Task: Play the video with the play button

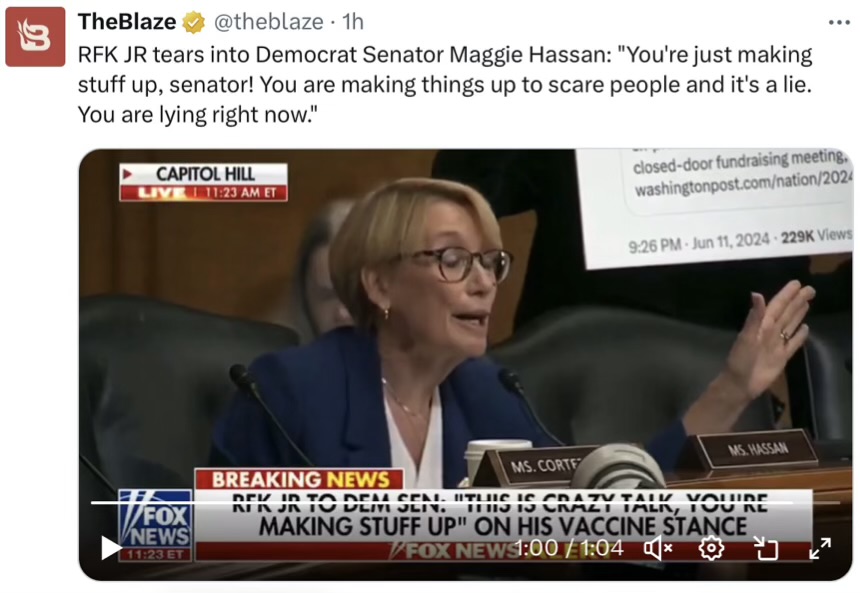Action: pyautogui.click(x=110, y=547)
